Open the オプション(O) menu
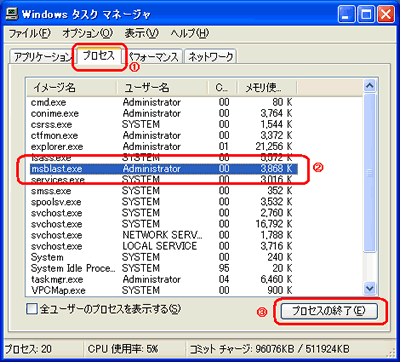 [x=88, y=33]
